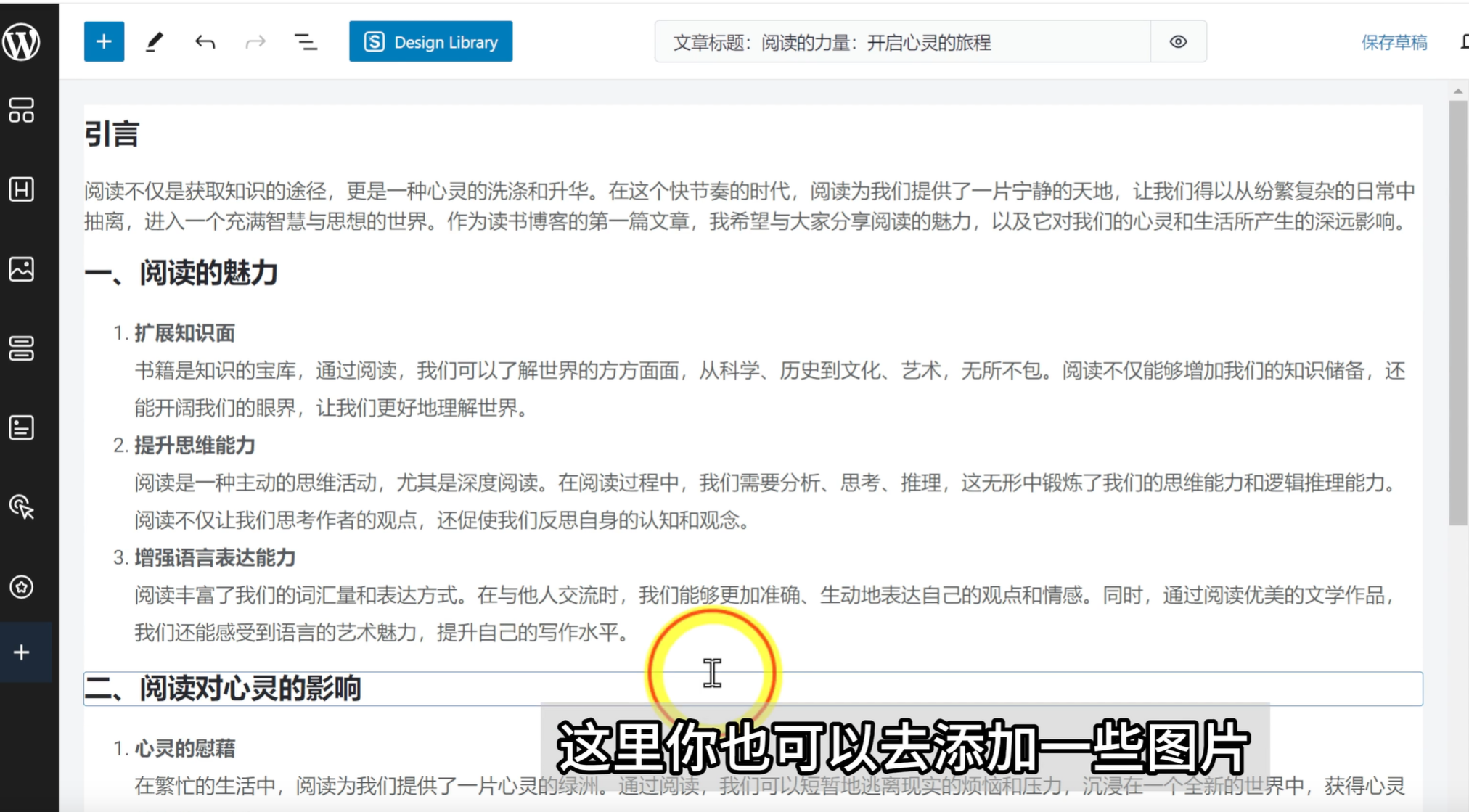Select the click cursor icon in the sidebar
The width and height of the screenshot is (1469, 812).
point(22,507)
